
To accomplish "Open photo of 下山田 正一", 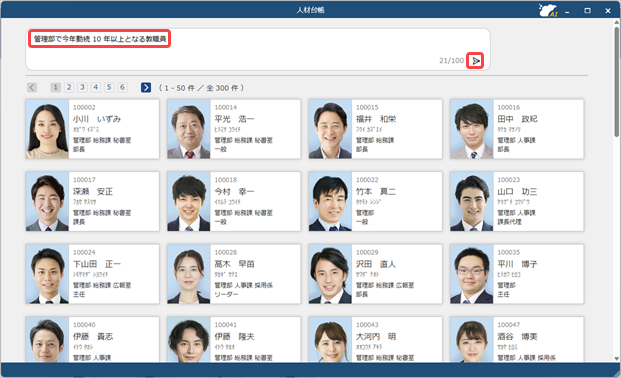I will (x=47, y=274).
